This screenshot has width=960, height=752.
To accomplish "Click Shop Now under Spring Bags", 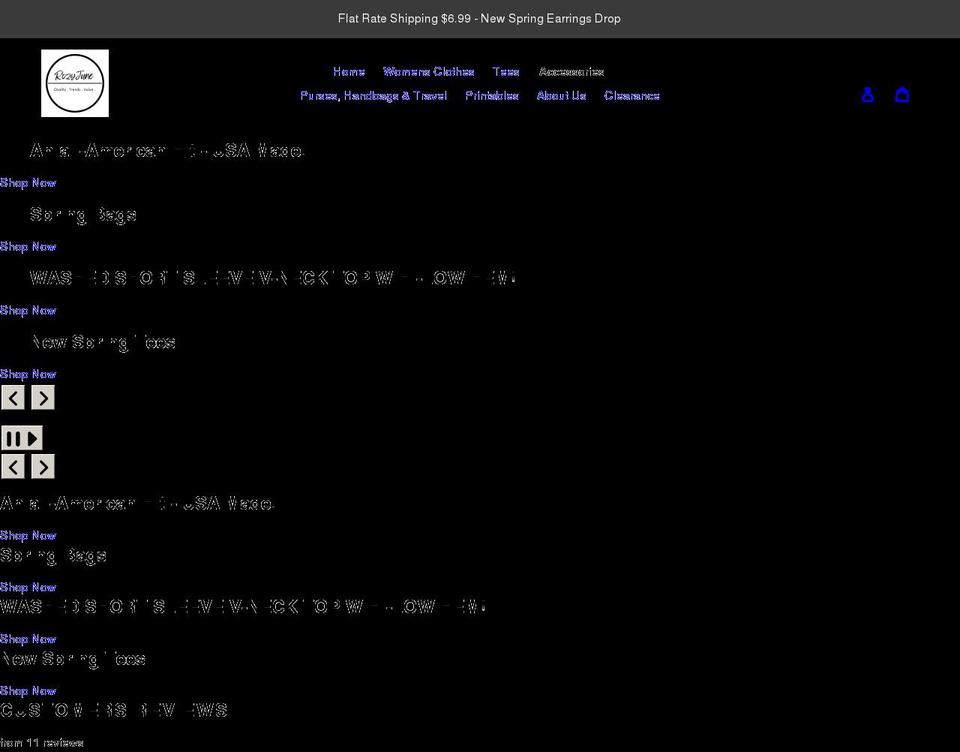I will (x=27, y=246).
